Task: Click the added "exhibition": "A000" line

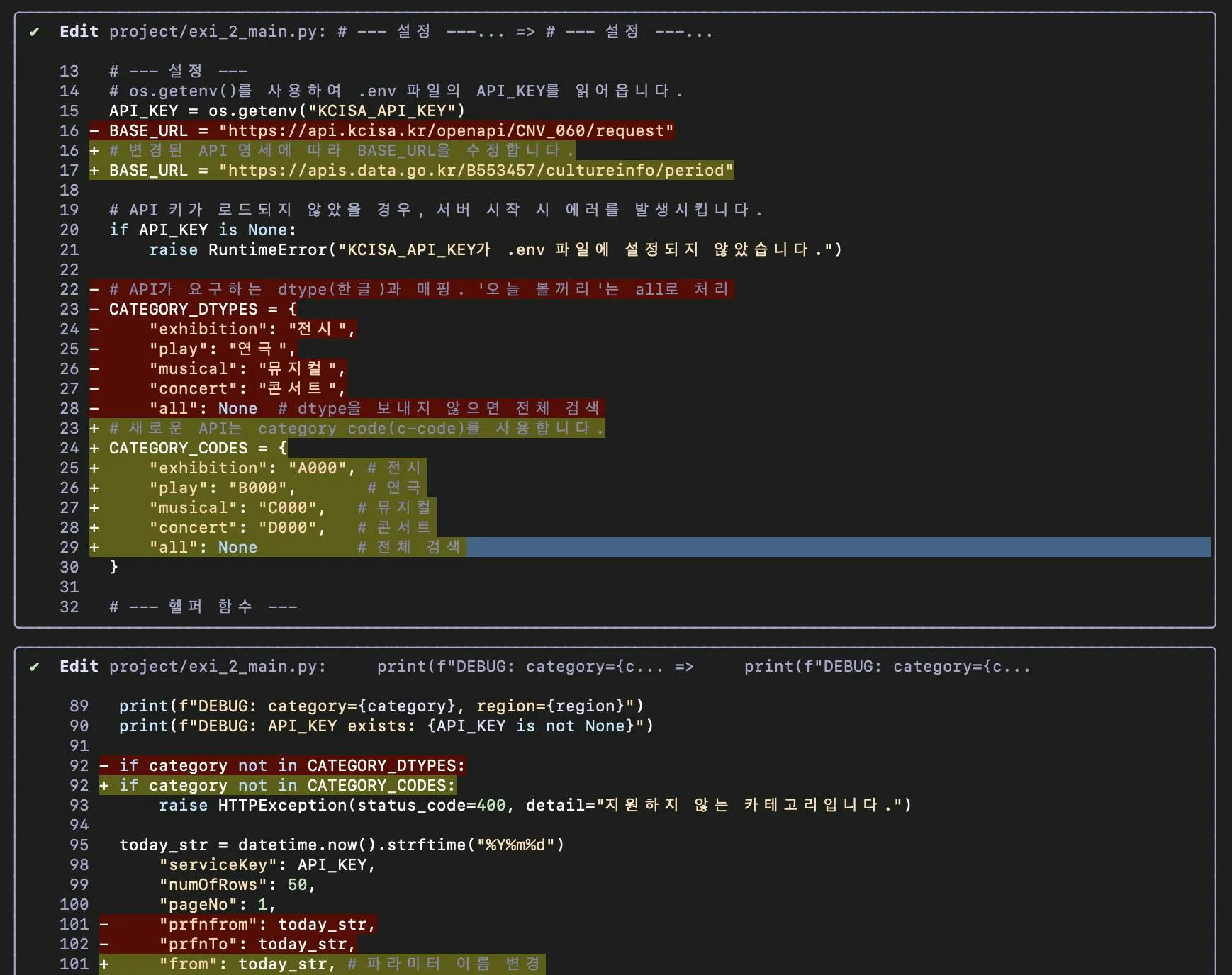Action: 258,468
